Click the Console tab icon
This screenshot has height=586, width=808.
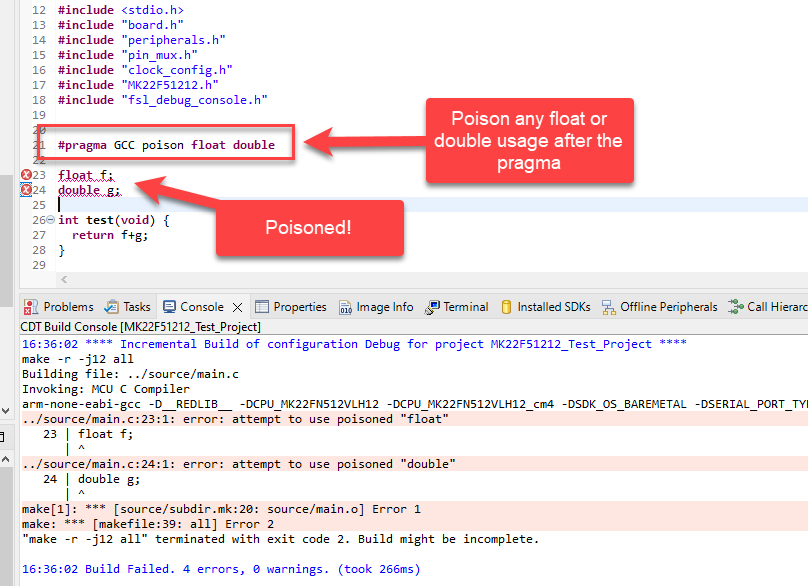coord(169,307)
